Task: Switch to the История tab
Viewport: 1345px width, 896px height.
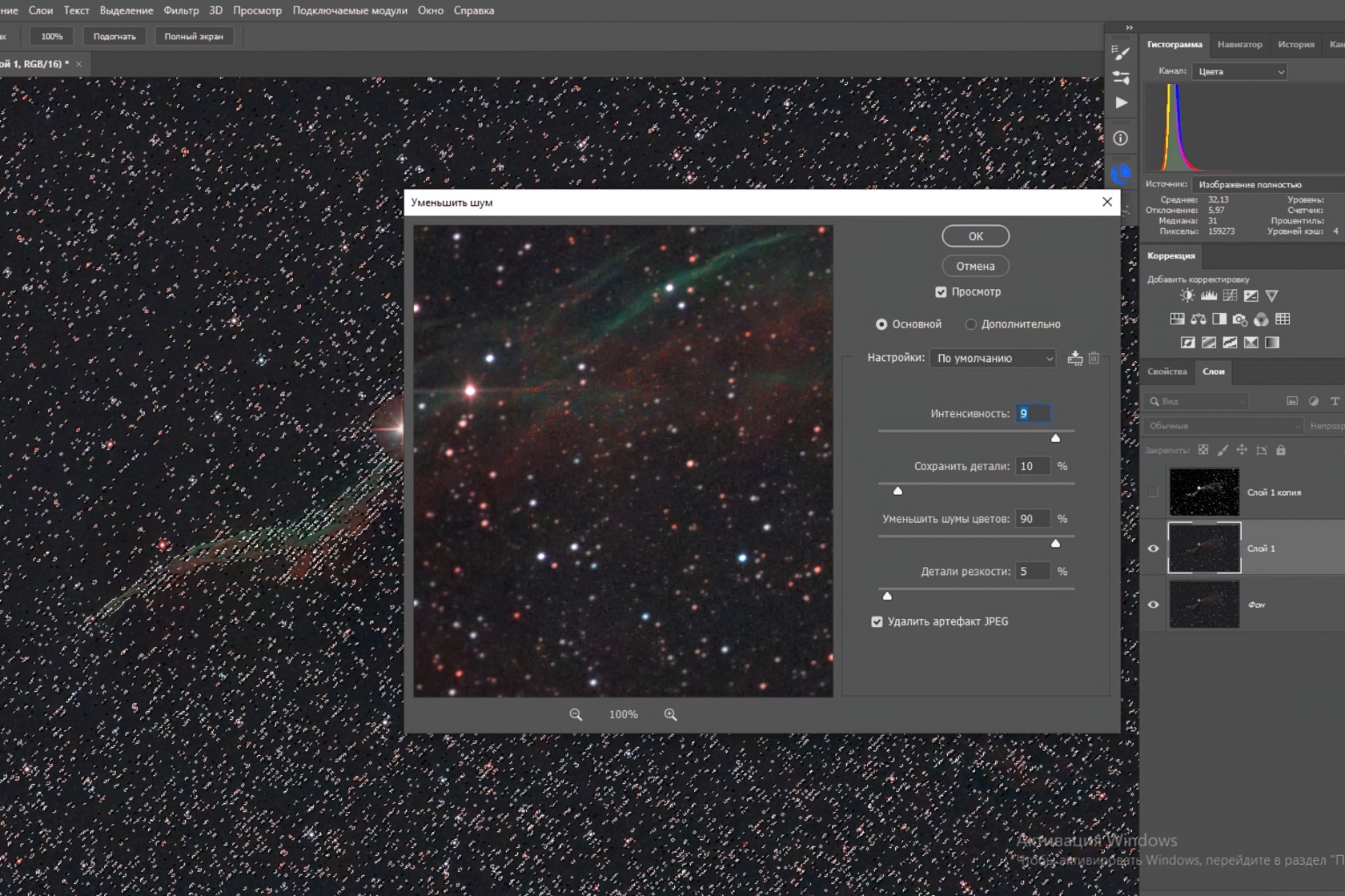Action: click(x=1295, y=45)
